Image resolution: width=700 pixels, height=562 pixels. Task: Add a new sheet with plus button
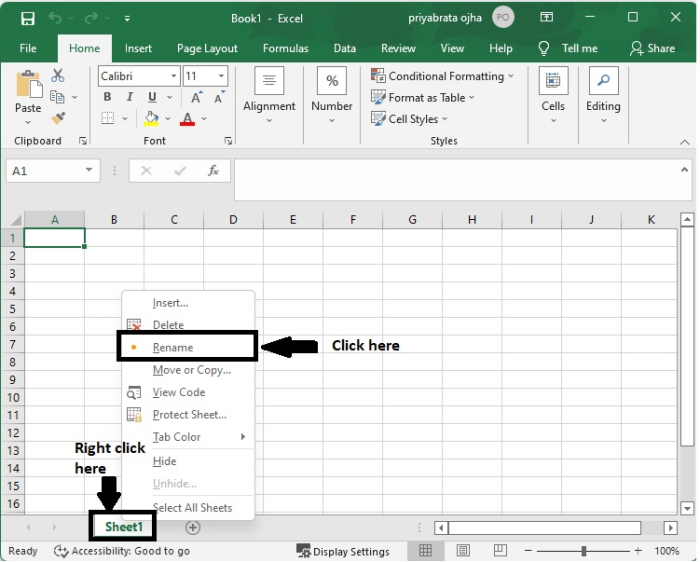pyautogui.click(x=193, y=528)
